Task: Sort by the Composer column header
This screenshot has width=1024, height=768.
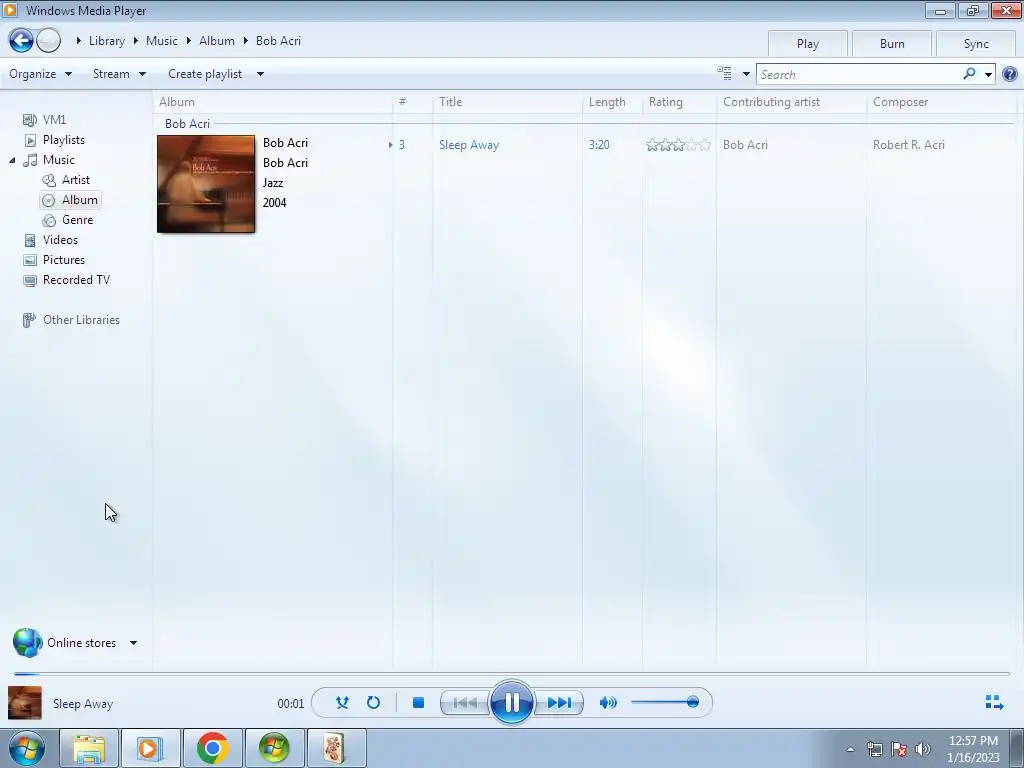Action: coord(941,102)
